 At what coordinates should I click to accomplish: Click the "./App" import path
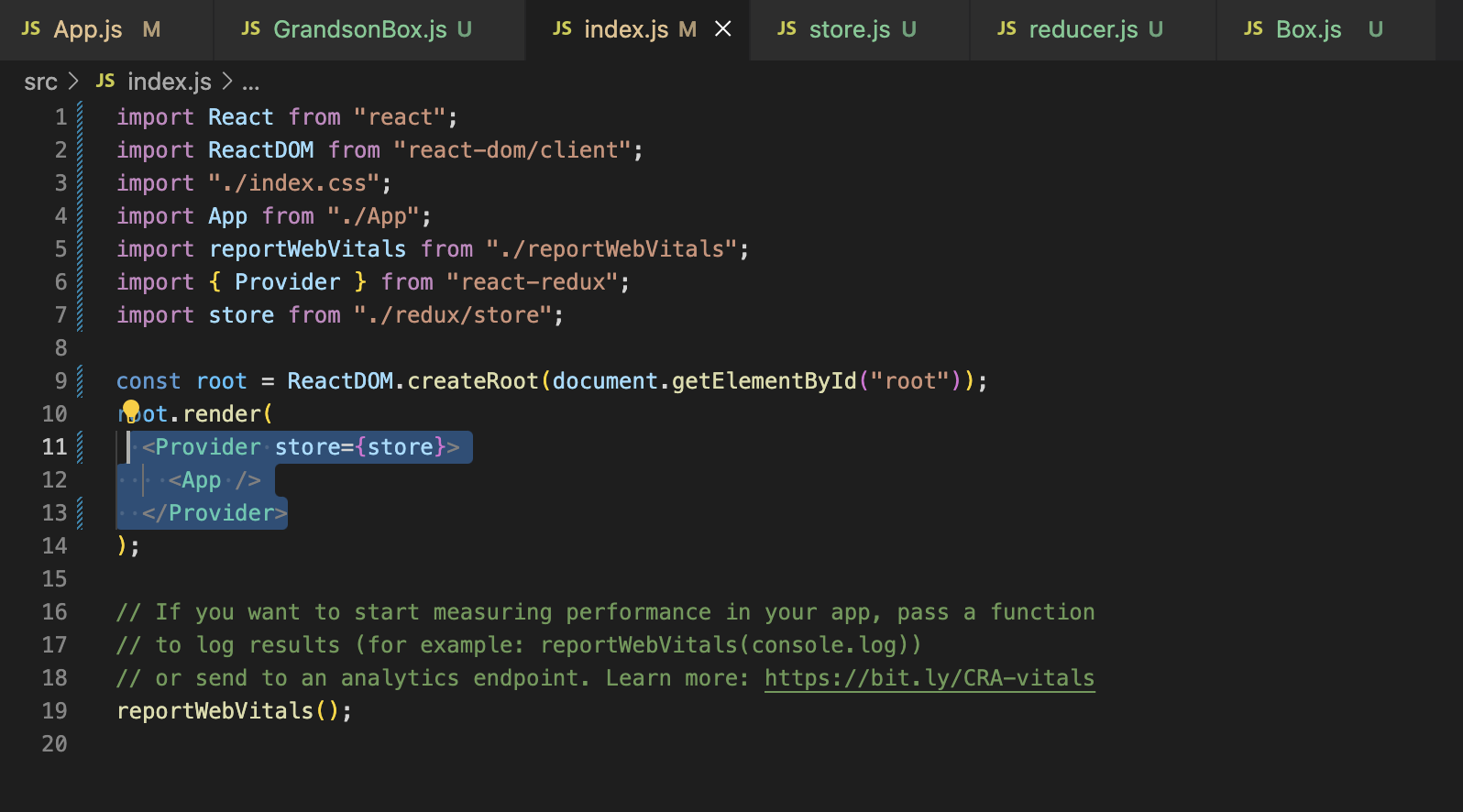pos(374,216)
